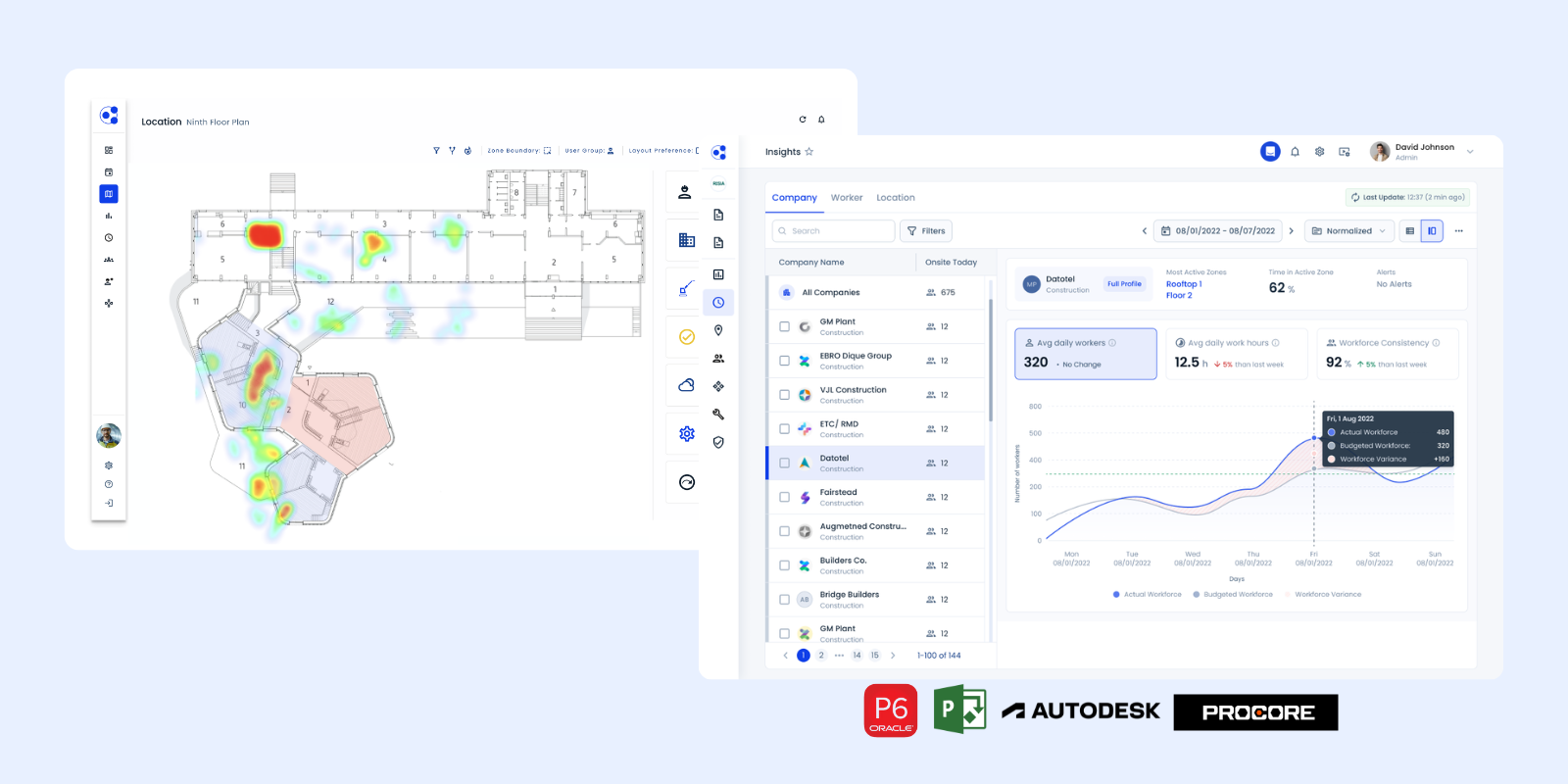This screenshot has width=1568, height=784.
Task: Open the Normalized dropdown
Action: click(1348, 231)
